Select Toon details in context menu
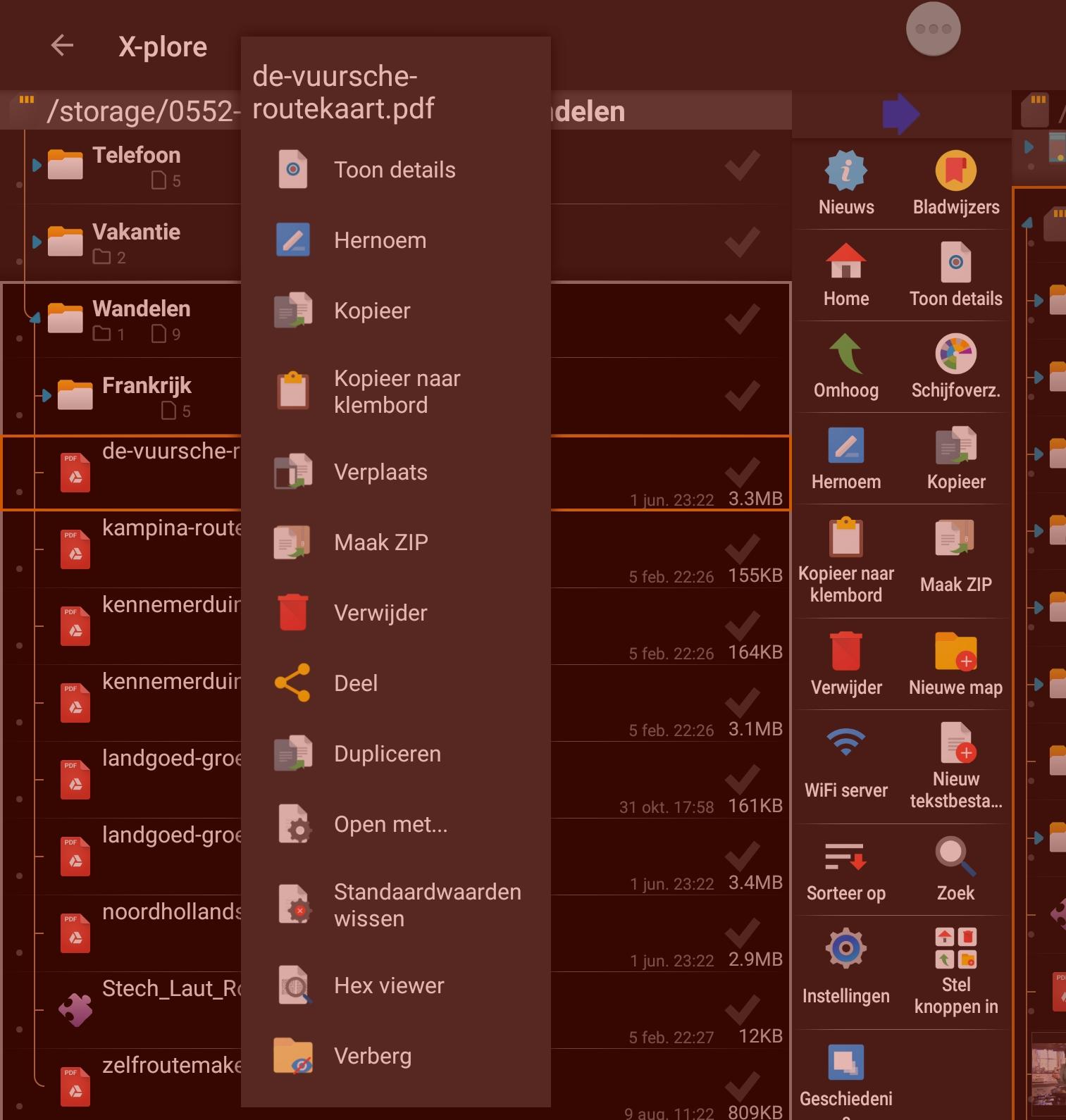This screenshot has width=1066, height=1120. pyautogui.click(x=395, y=170)
